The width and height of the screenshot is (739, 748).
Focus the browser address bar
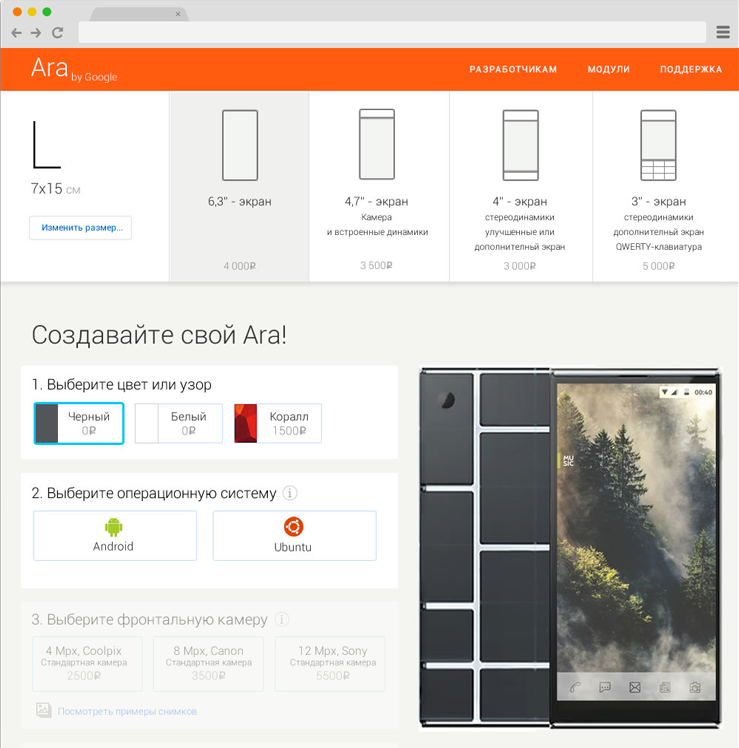(x=392, y=32)
